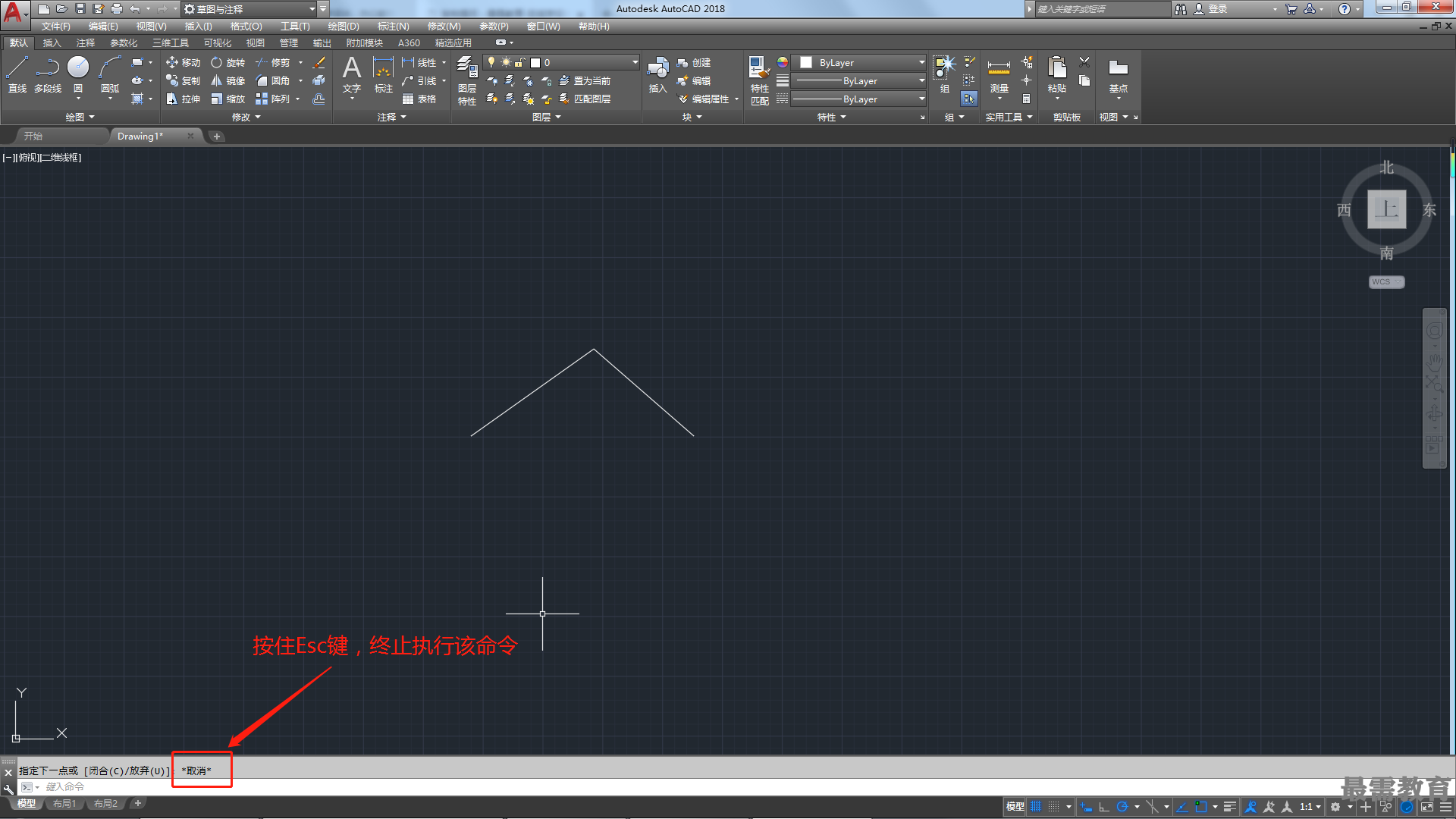The height and width of the screenshot is (819, 1456).
Task: Click the search keyword input box
Action: tap(1103, 9)
